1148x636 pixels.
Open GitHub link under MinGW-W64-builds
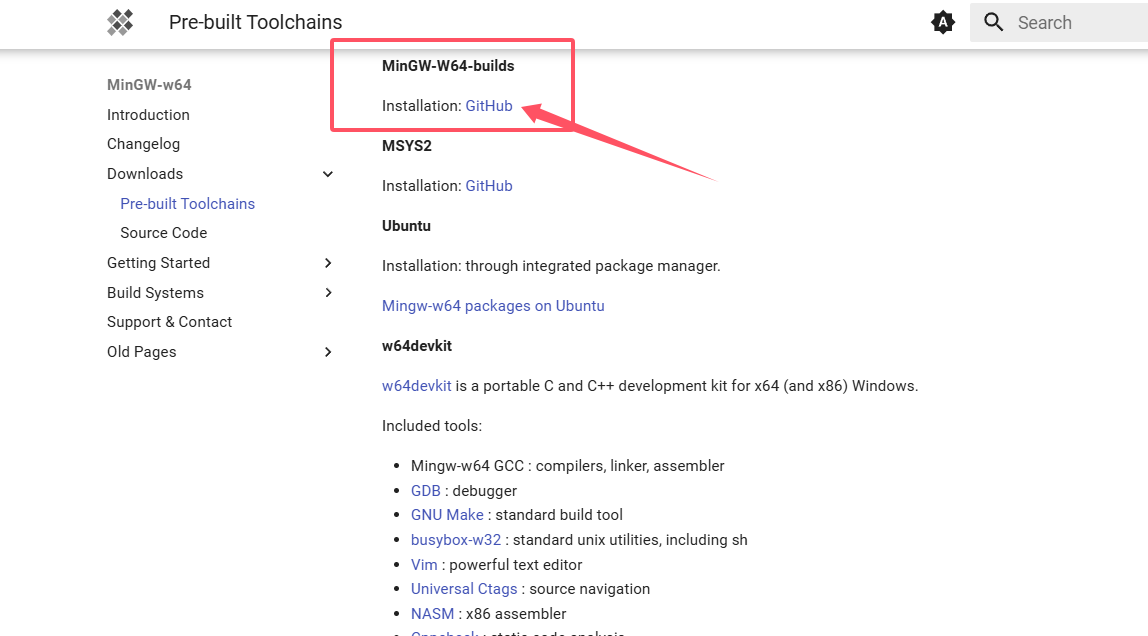(489, 106)
